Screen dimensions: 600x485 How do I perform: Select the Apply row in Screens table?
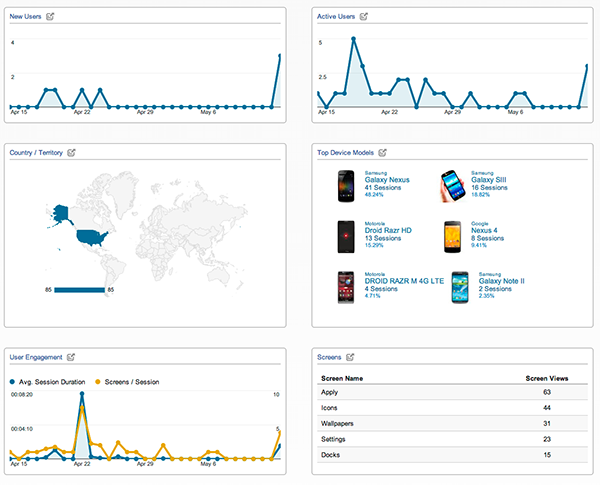pyautogui.click(x=452, y=392)
